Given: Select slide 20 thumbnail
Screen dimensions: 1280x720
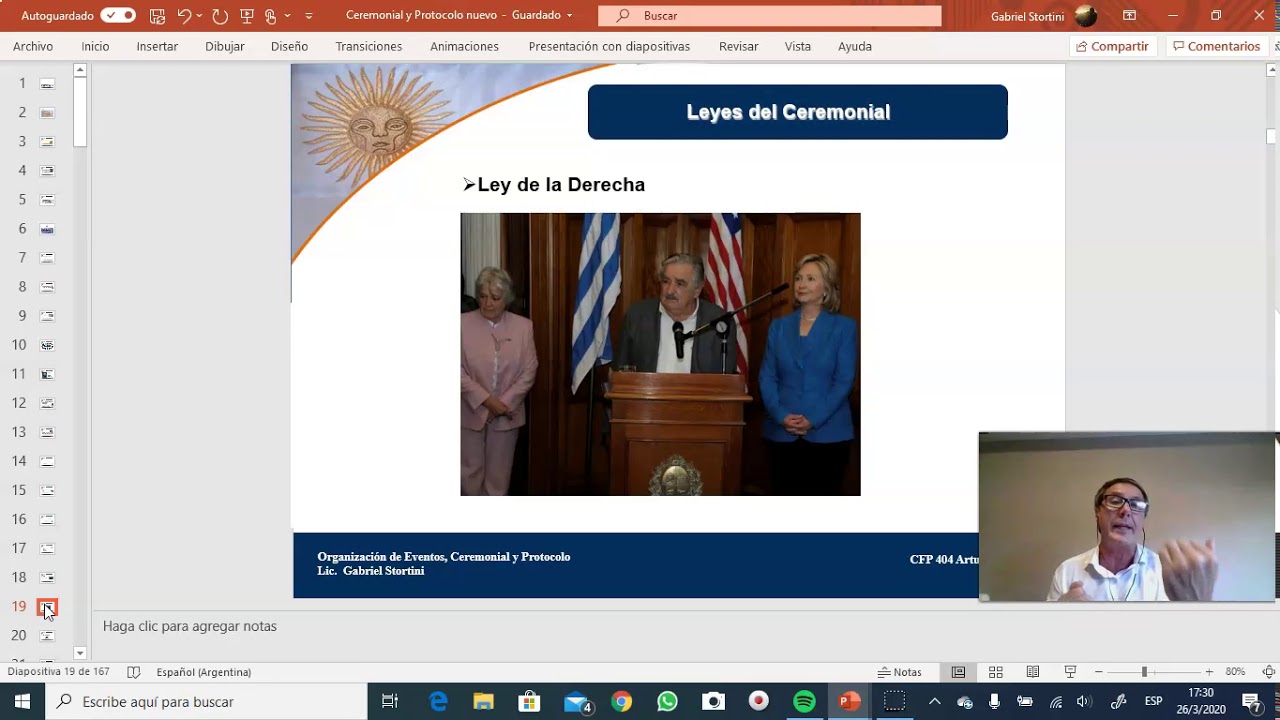Looking at the screenshot, I should click(x=46, y=635).
